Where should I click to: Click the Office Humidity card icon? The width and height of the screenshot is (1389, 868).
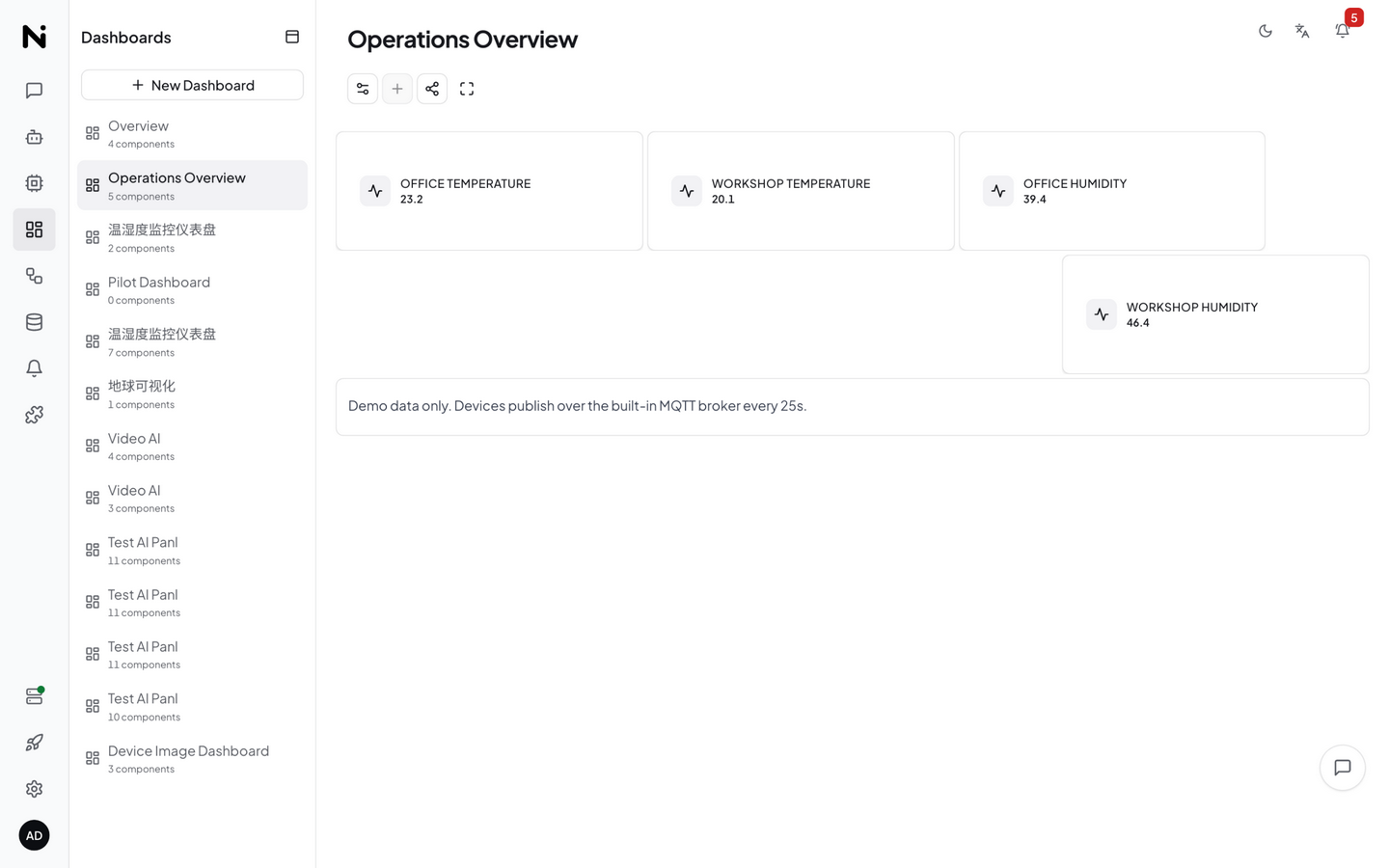998,191
